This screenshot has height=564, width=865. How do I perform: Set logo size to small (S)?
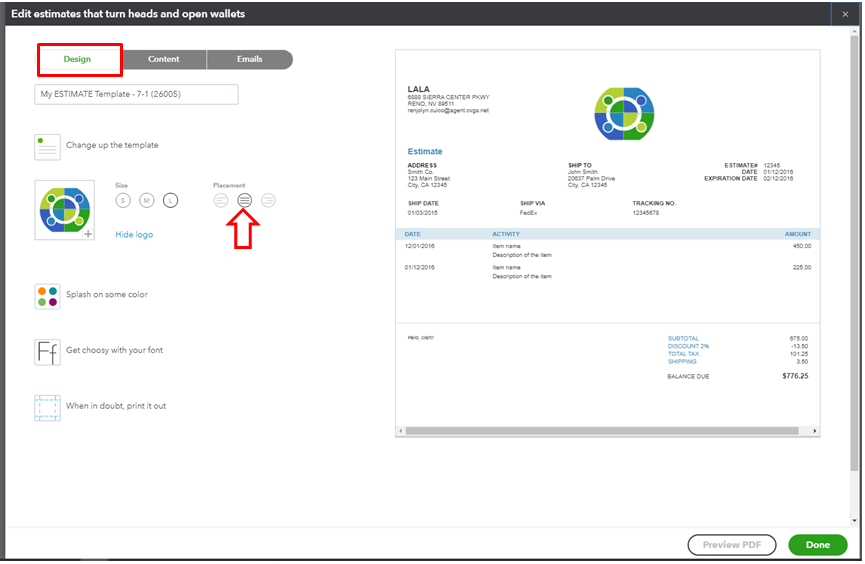[123, 200]
